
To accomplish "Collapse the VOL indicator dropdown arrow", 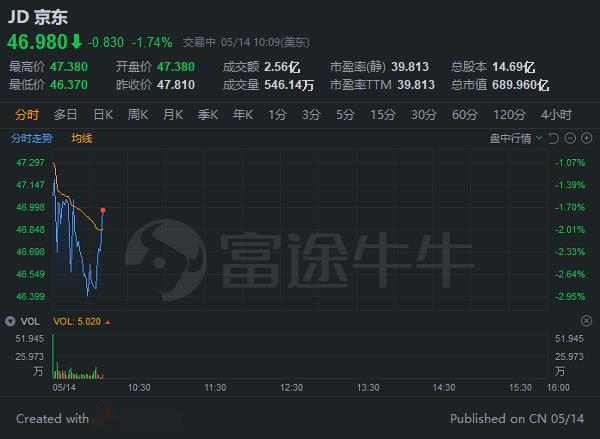I will coord(10,321).
